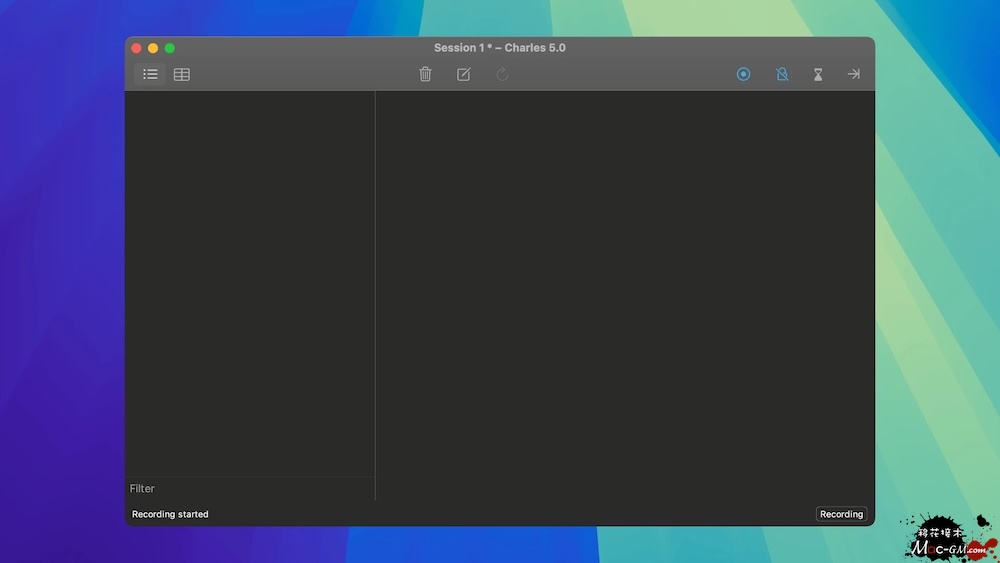Click the Repeat request refresh icon
Image resolution: width=1000 pixels, height=563 pixels.
(502, 74)
